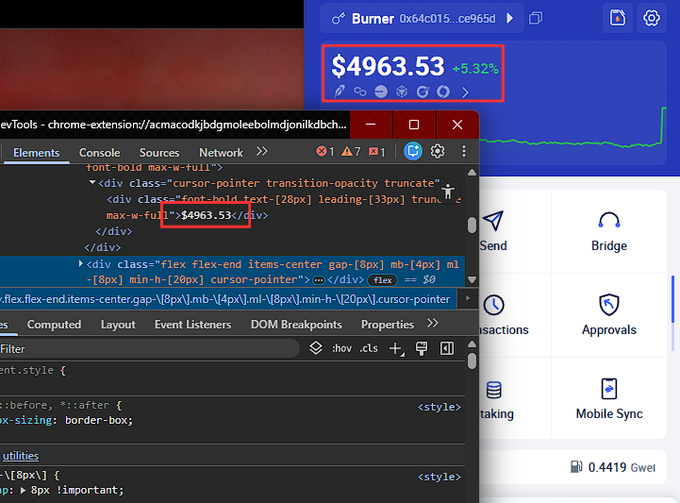Open the Transactions clock icon
Image resolution: width=680 pixels, height=503 pixels.
494,305
